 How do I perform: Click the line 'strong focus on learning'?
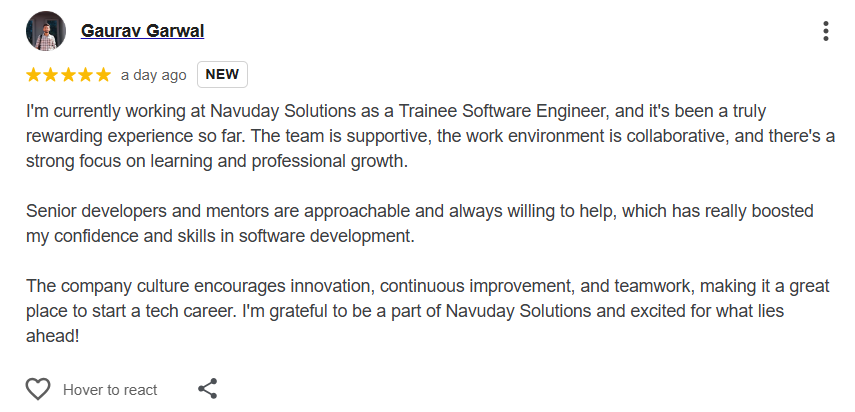tap(217, 161)
